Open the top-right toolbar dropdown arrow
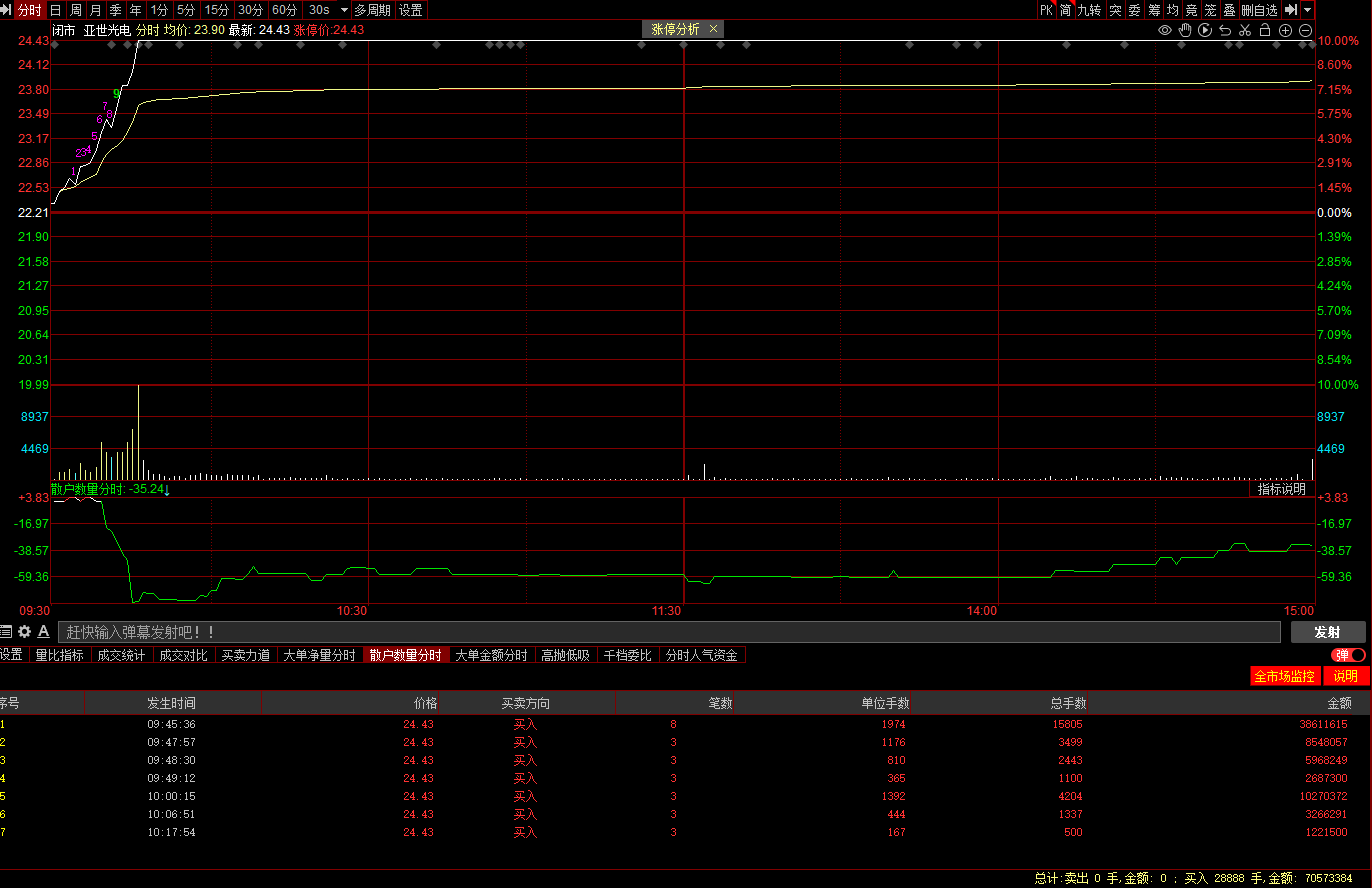1372x888 pixels. [x=1307, y=10]
